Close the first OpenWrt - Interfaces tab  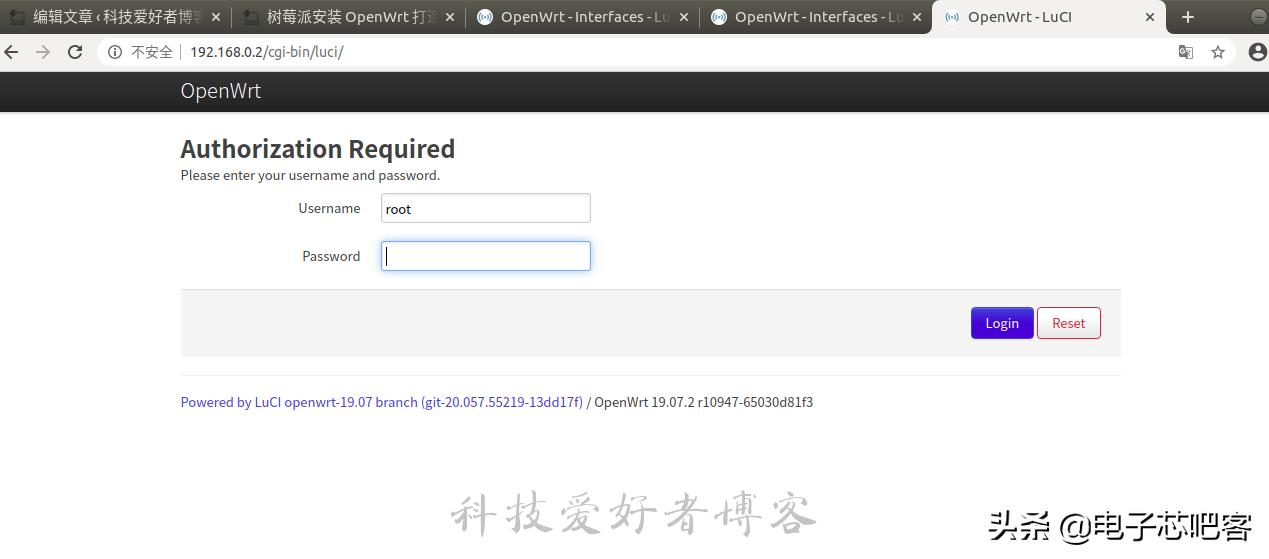pyautogui.click(x=684, y=17)
